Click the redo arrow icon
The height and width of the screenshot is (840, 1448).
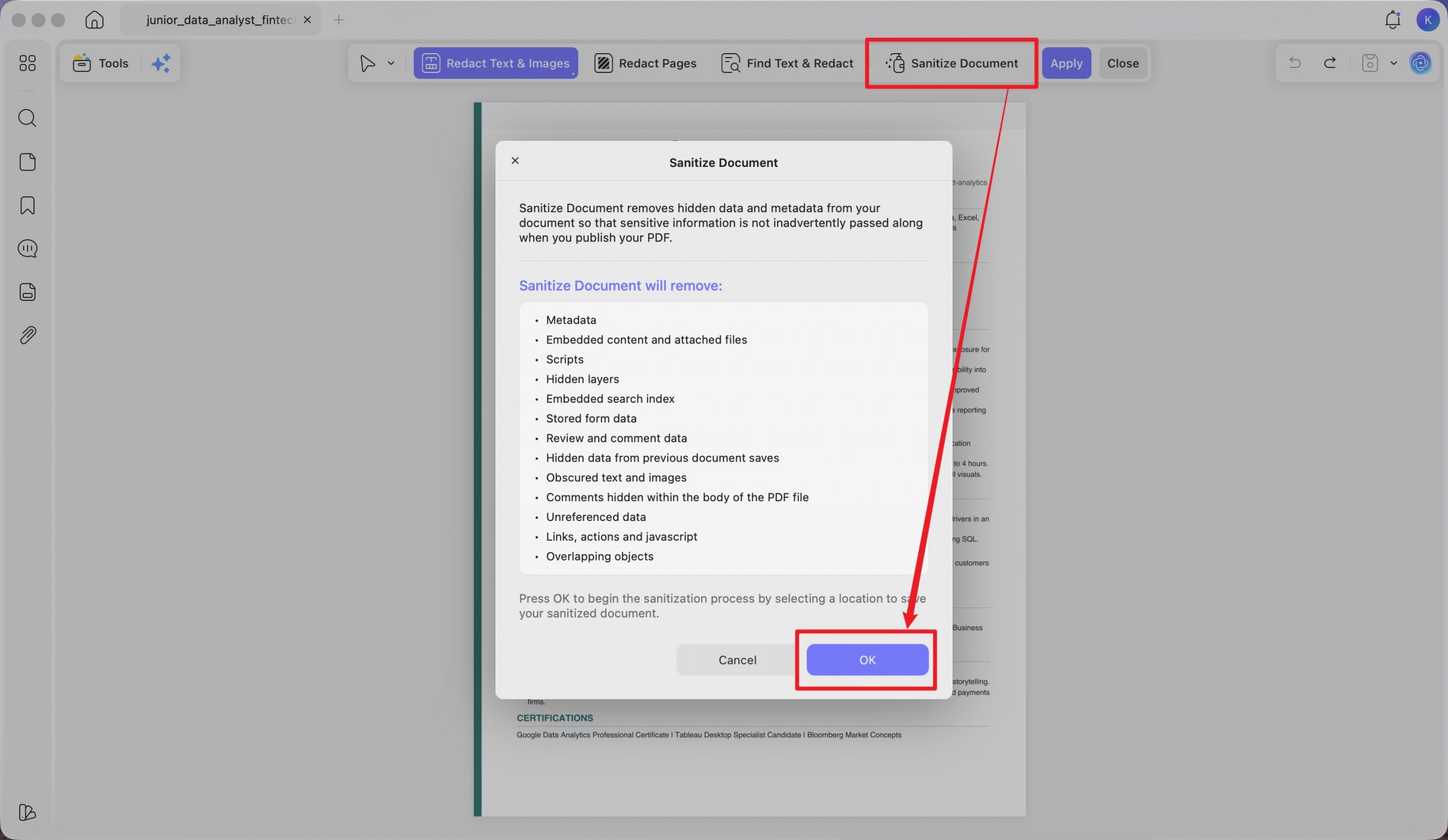tap(1330, 63)
